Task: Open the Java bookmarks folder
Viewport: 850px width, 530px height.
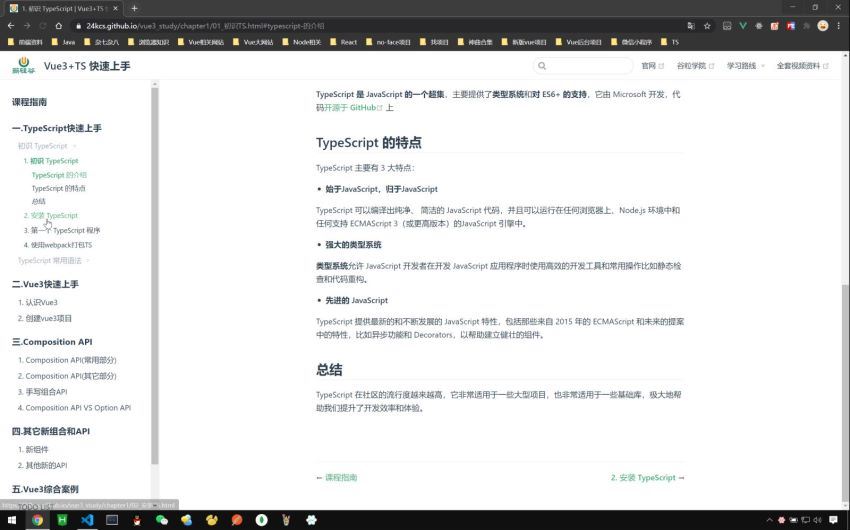Action: click(x=63, y=42)
